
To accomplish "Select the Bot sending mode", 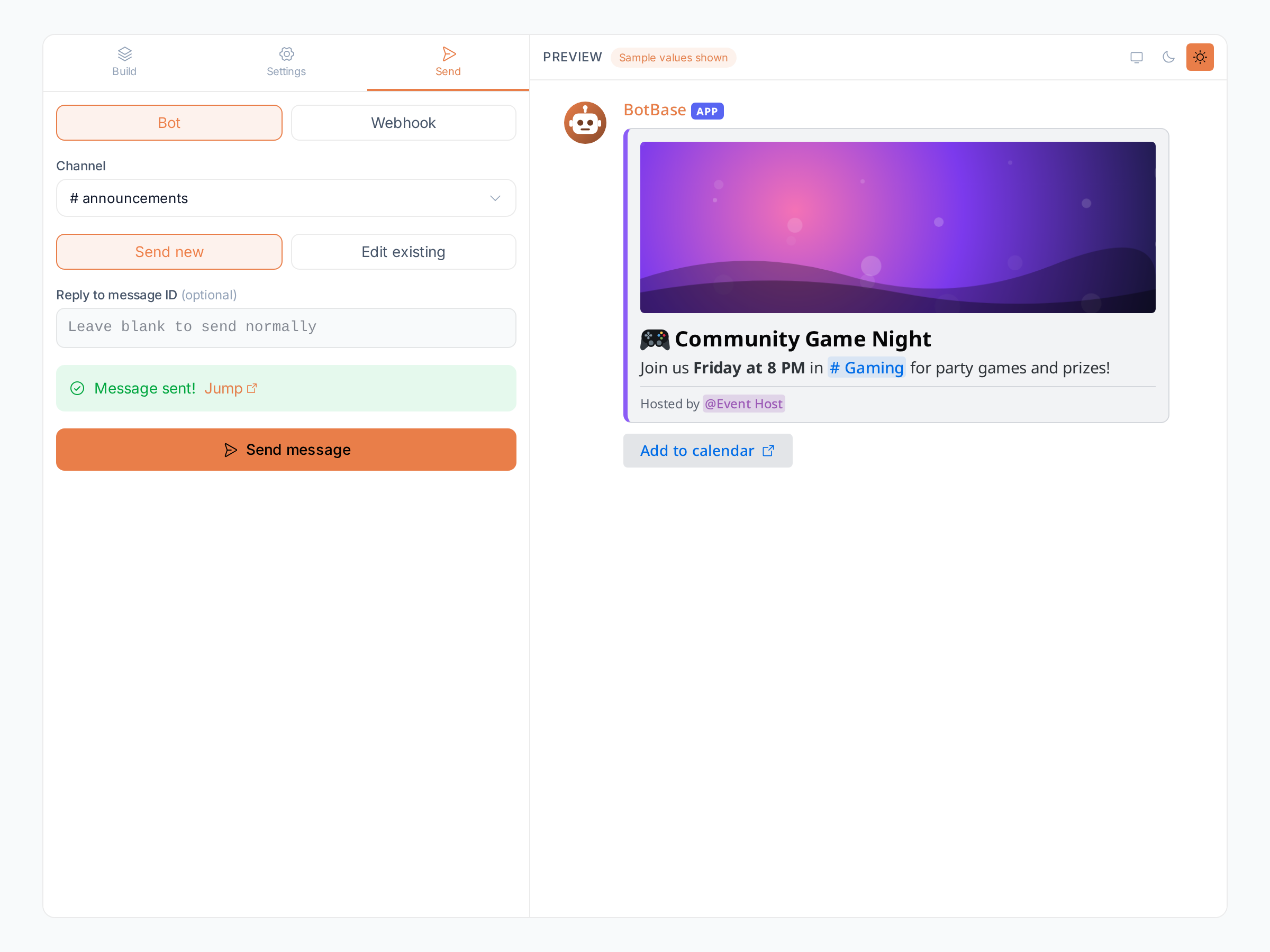I will pos(169,123).
